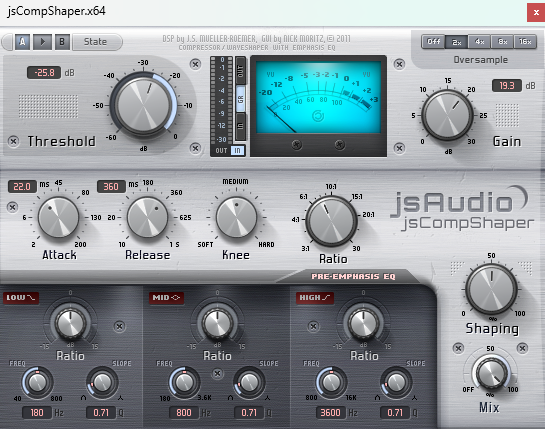Click the Threshold knob
This screenshot has width=545, height=429.
(x=143, y=105)
